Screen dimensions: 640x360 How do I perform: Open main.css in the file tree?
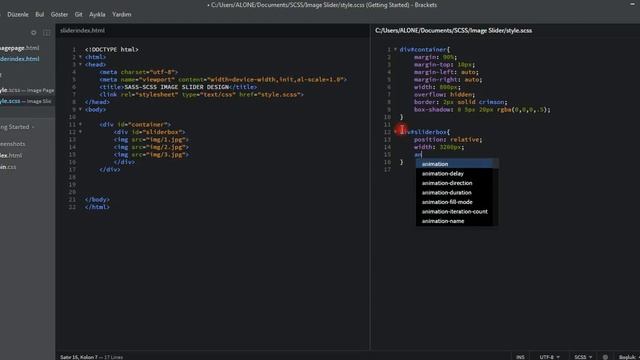8,167
